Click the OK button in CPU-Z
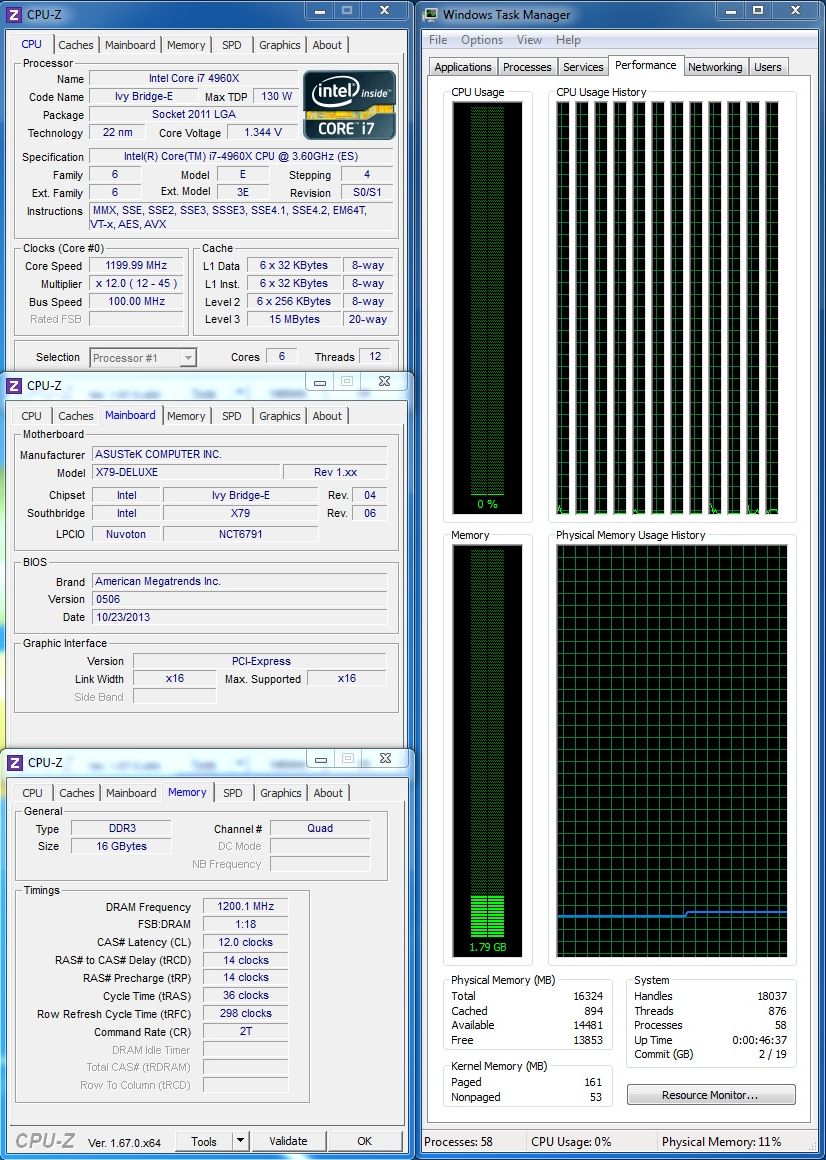 pyautogui.click(x=365, y=1141)
